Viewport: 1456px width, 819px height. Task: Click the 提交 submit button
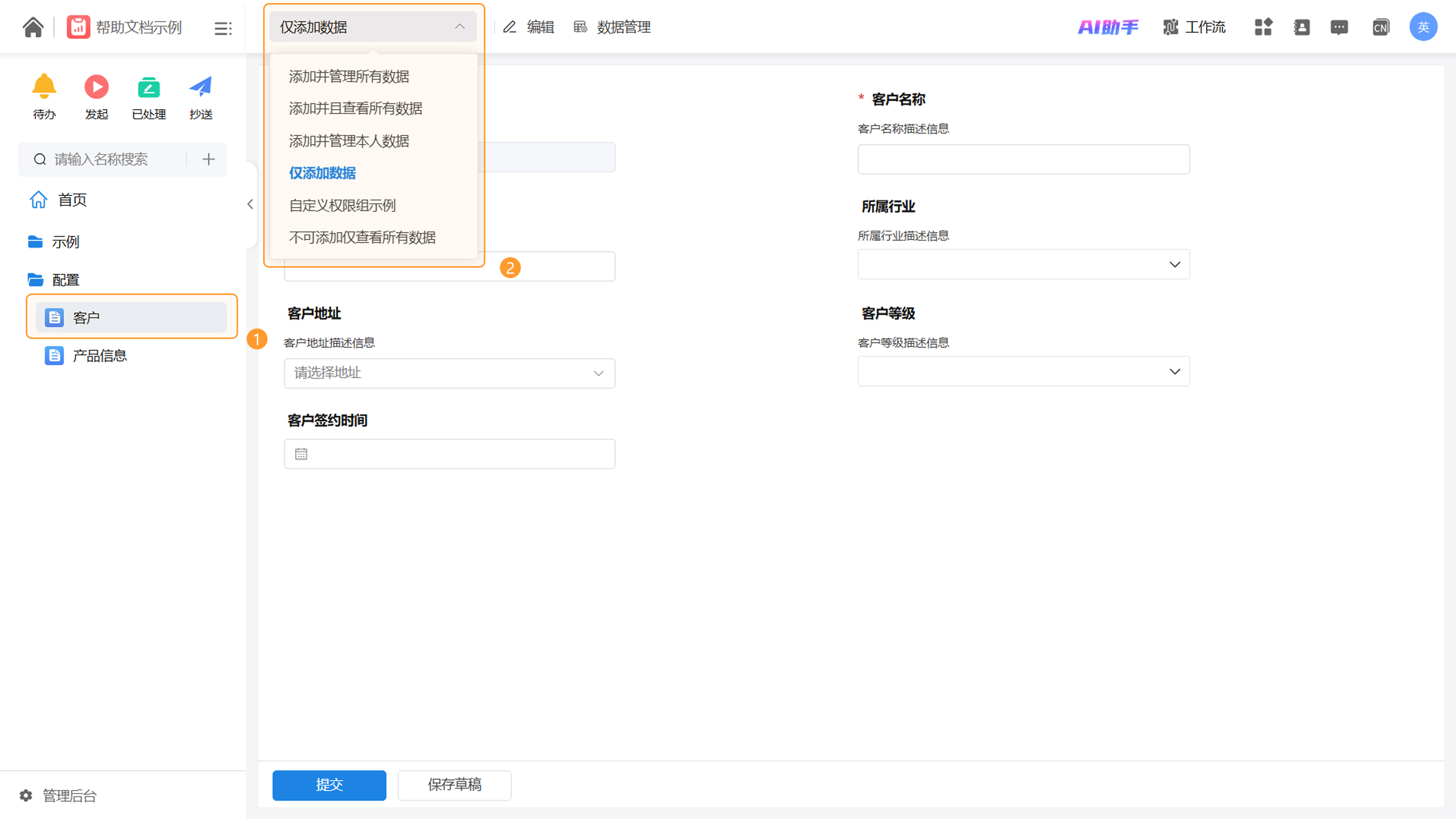pyautogui.click(x=329, y=784)
